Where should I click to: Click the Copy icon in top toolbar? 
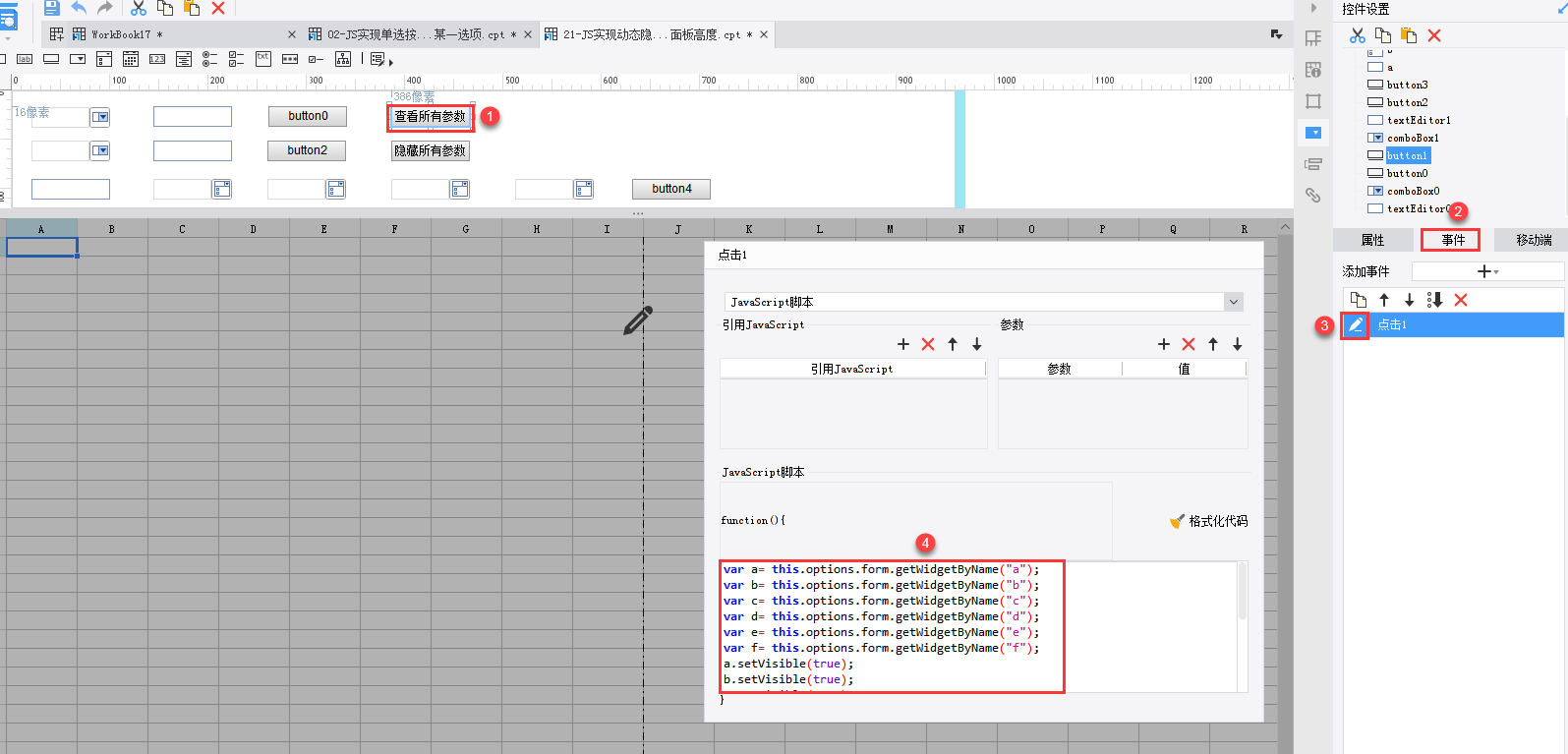click(165, 8)
